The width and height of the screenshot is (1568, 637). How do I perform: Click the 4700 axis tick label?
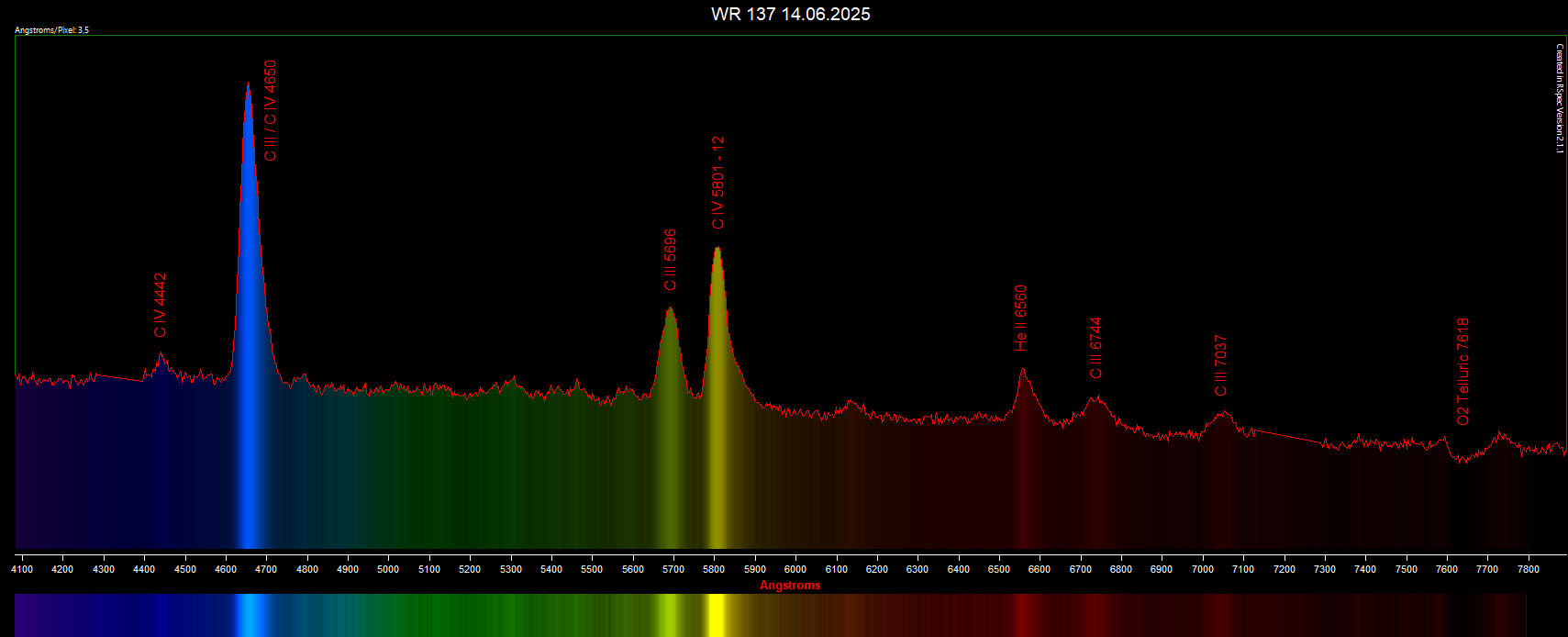pyautogui.click(x=266, y=569)
